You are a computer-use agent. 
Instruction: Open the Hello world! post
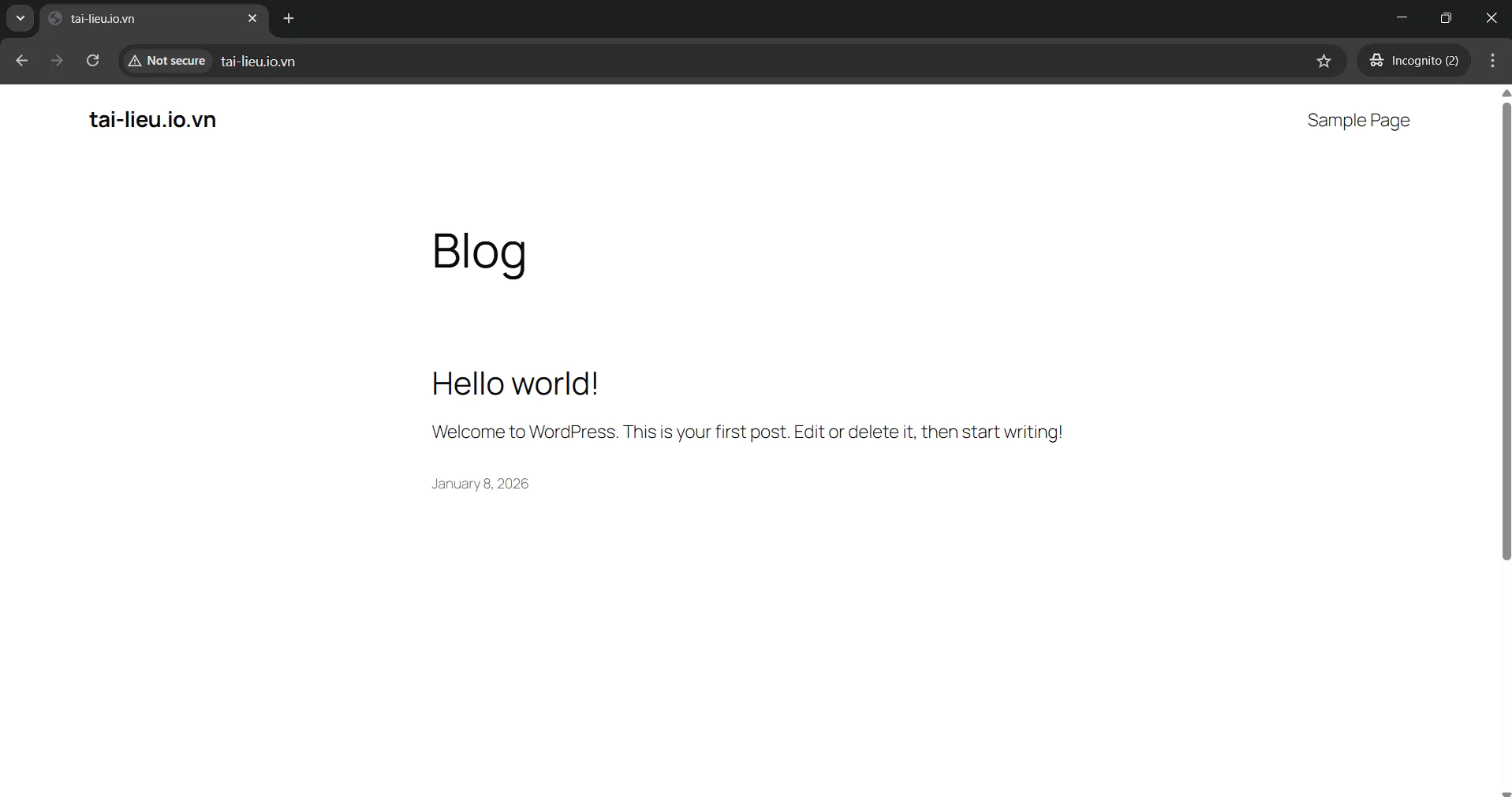pos(514,384)
